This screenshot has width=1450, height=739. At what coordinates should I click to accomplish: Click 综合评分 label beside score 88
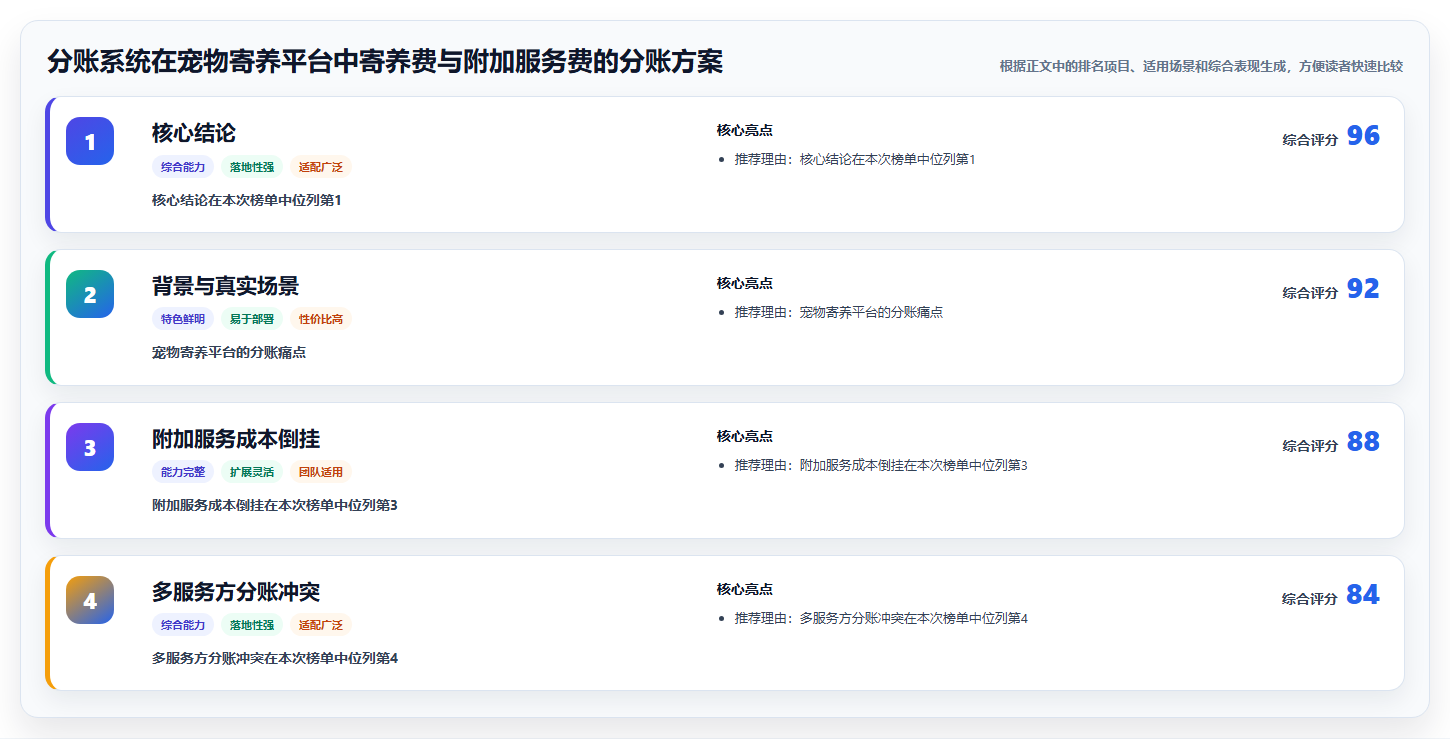[1310, 446]
